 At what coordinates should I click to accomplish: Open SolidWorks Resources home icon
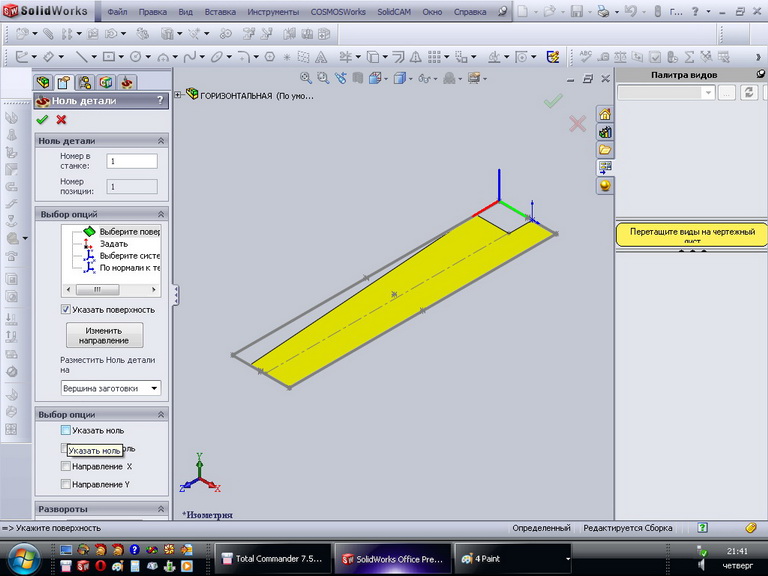[x=605, y=114]
